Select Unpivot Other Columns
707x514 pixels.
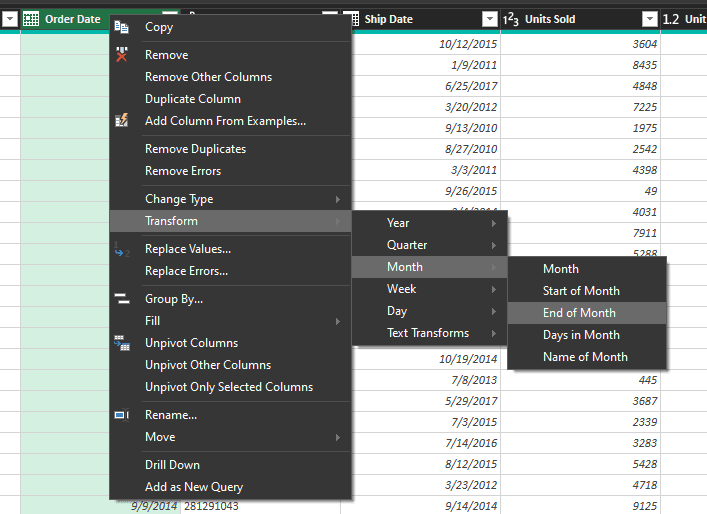pos(230,365)
